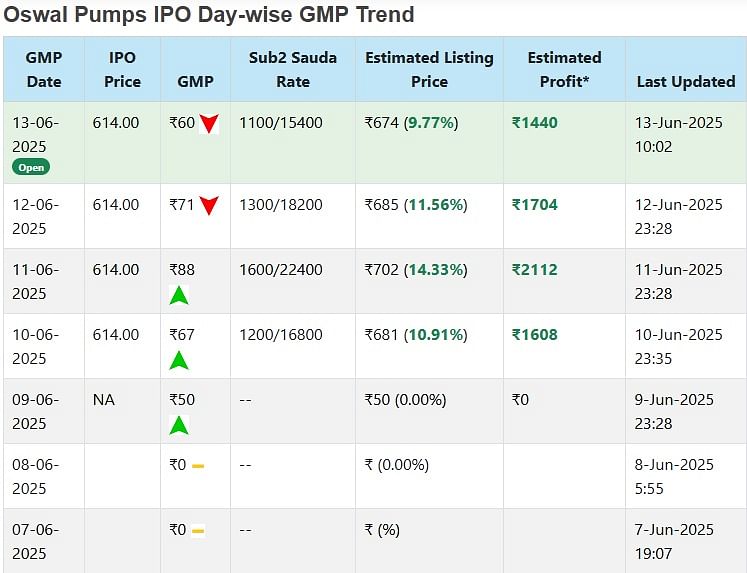The height and width of the screenshot is (573, 747).
Task: Select the Estimated Profit* header
Action: tap(565, 70)
